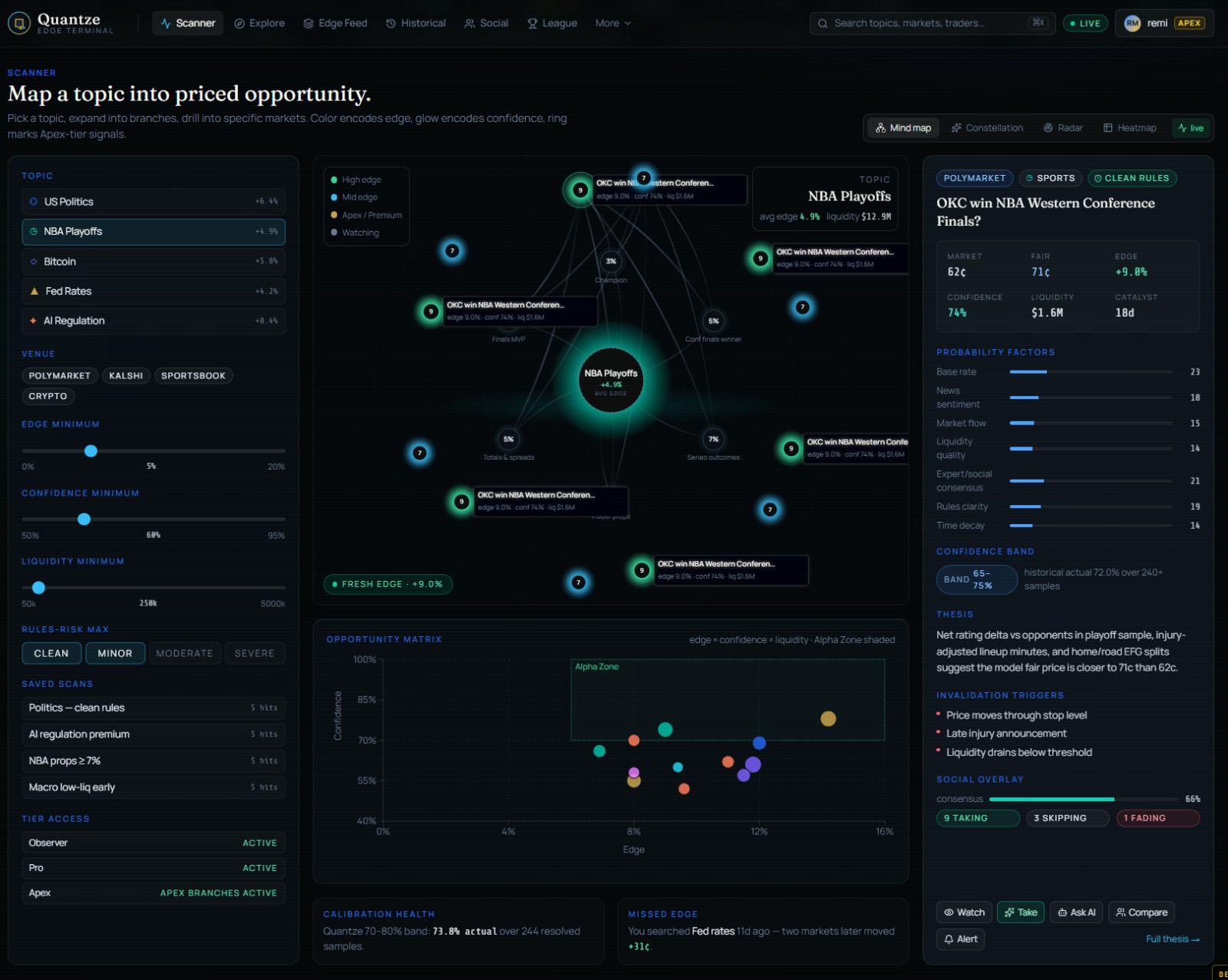Click the Champion 3% branch node
Viewport: 1228px width, 980px height.
[x=611, y=262]
